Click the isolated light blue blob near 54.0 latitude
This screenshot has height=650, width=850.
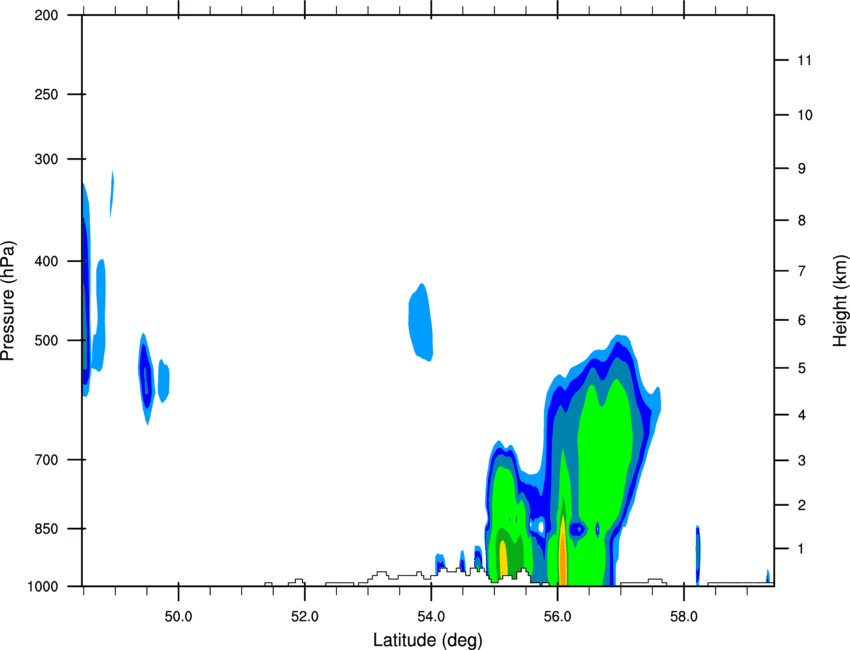[x=421, y=322]
